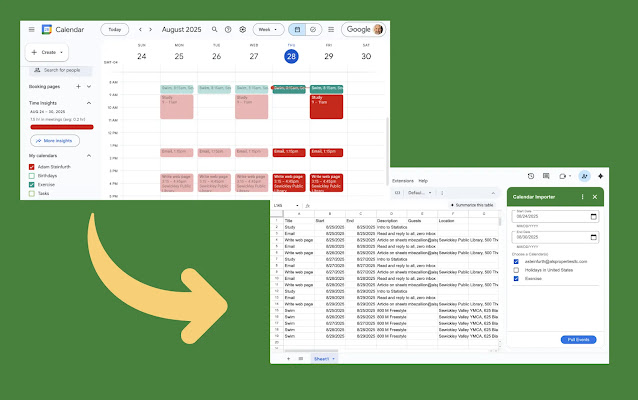This screenshot has width=638, height=400.
Task: Click the More insights button
Action: click(55, 141)
